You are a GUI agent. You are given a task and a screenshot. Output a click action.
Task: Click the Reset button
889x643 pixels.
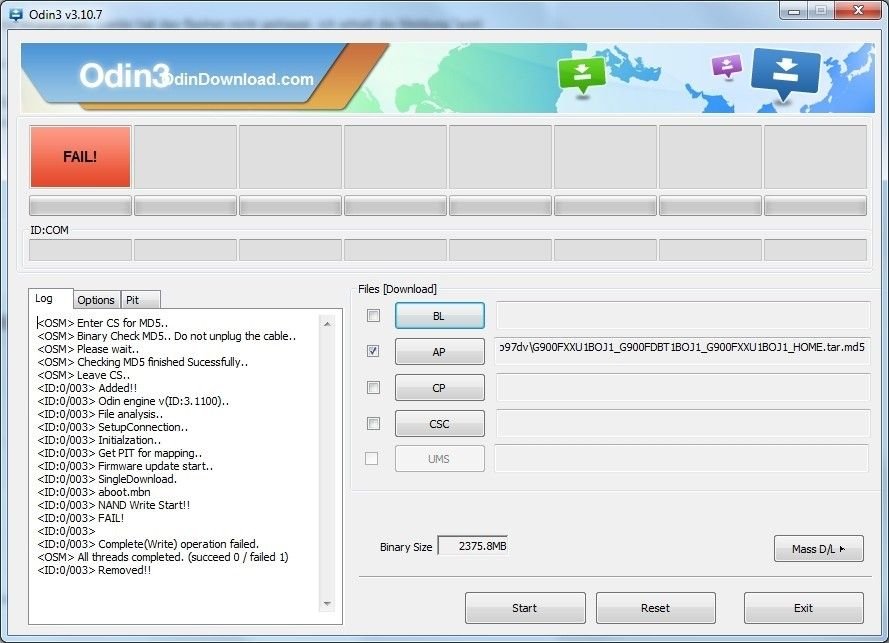click(655, 608)
